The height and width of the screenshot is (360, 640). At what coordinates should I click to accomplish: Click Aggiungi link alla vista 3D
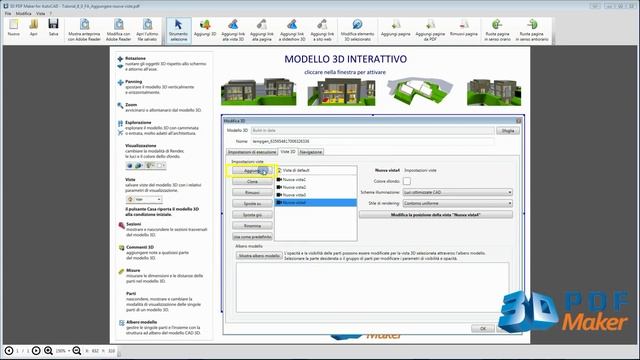coord(233,30)
